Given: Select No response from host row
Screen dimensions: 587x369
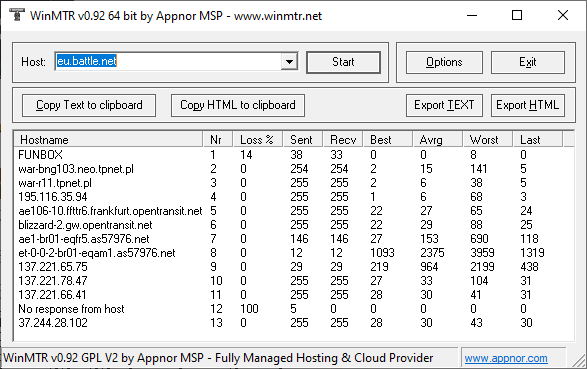Looking at the screenshot, I should [294, 309].
